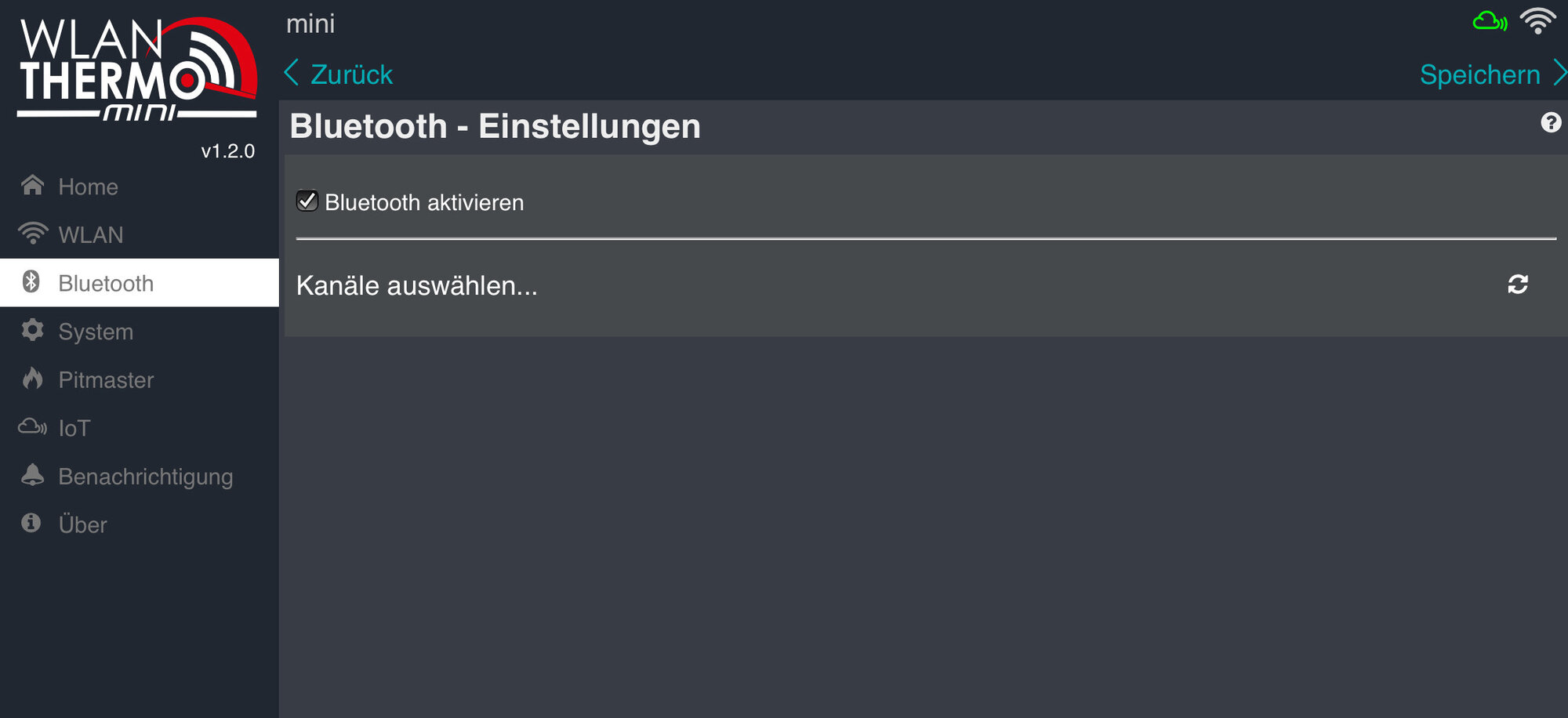This screenshot has height=718, width=1568.
Task: Click the Über info icon
Action: point(31,523)
